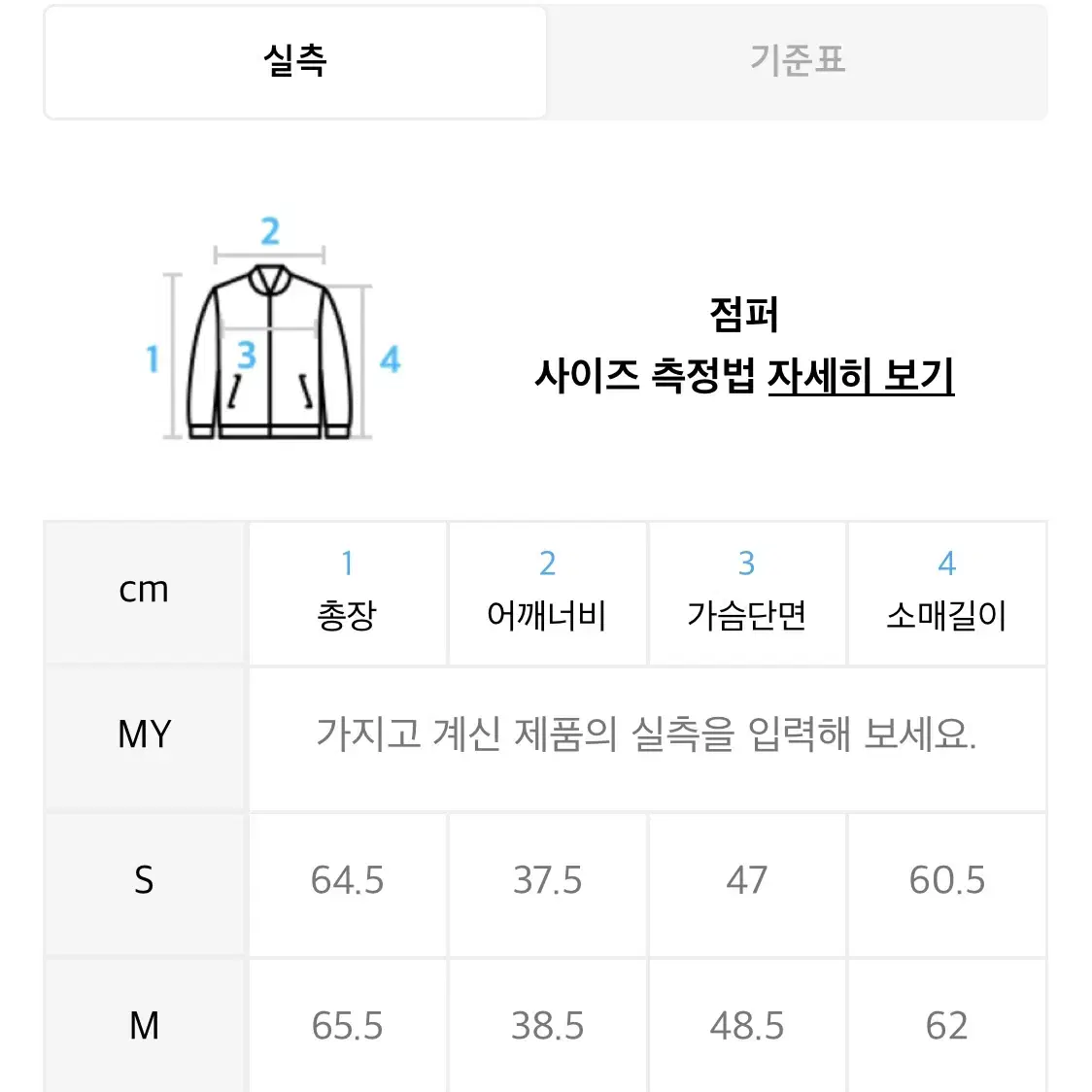Click the S size 64.5 length value
1092x1092 pixels.
click(348, 880)
